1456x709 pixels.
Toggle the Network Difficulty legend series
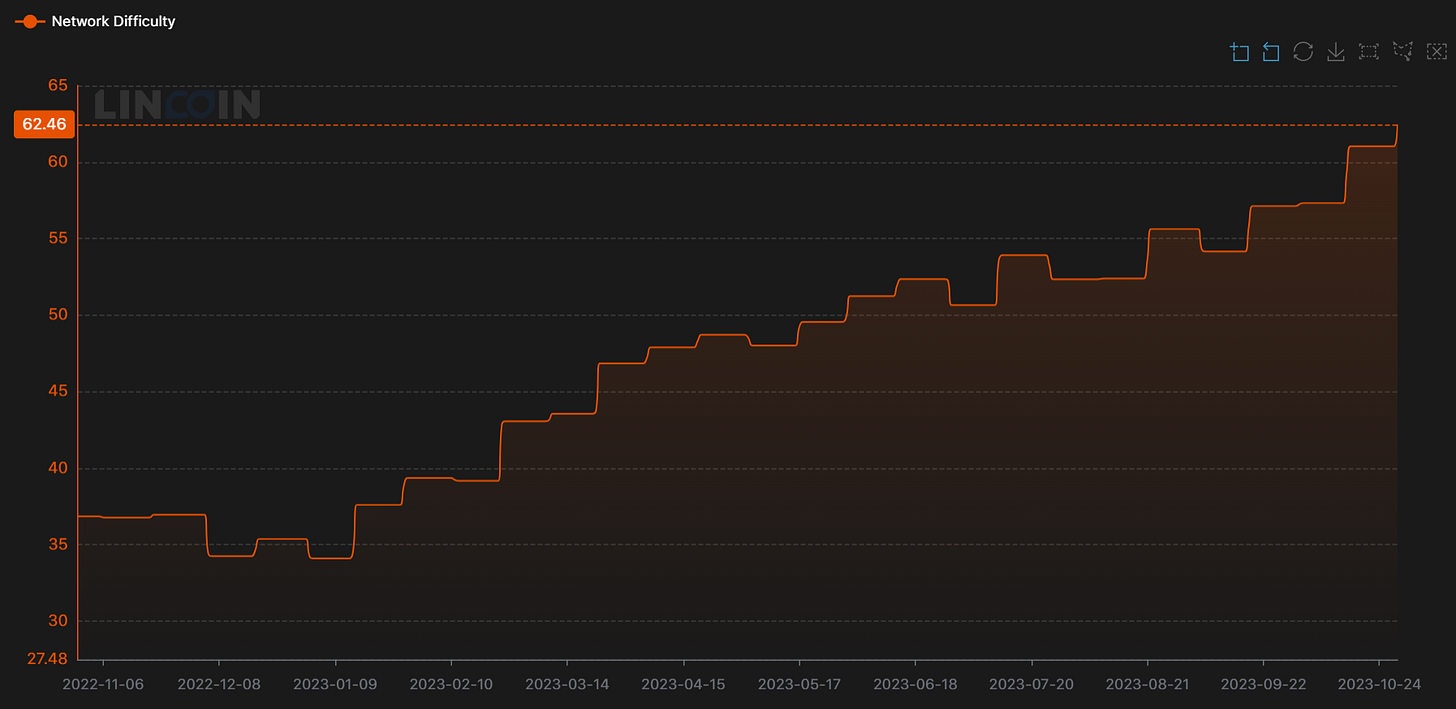pyautogui.click(x=95, y=21)
